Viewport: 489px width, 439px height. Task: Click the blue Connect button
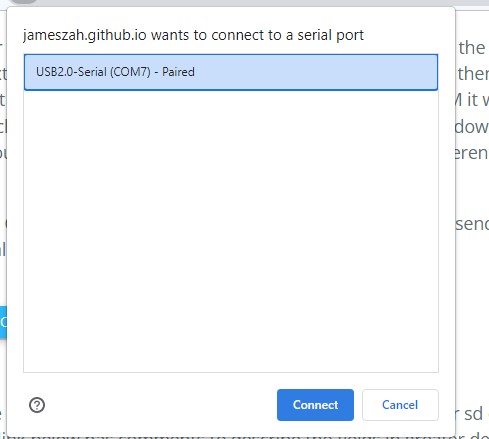pos(315,405)
